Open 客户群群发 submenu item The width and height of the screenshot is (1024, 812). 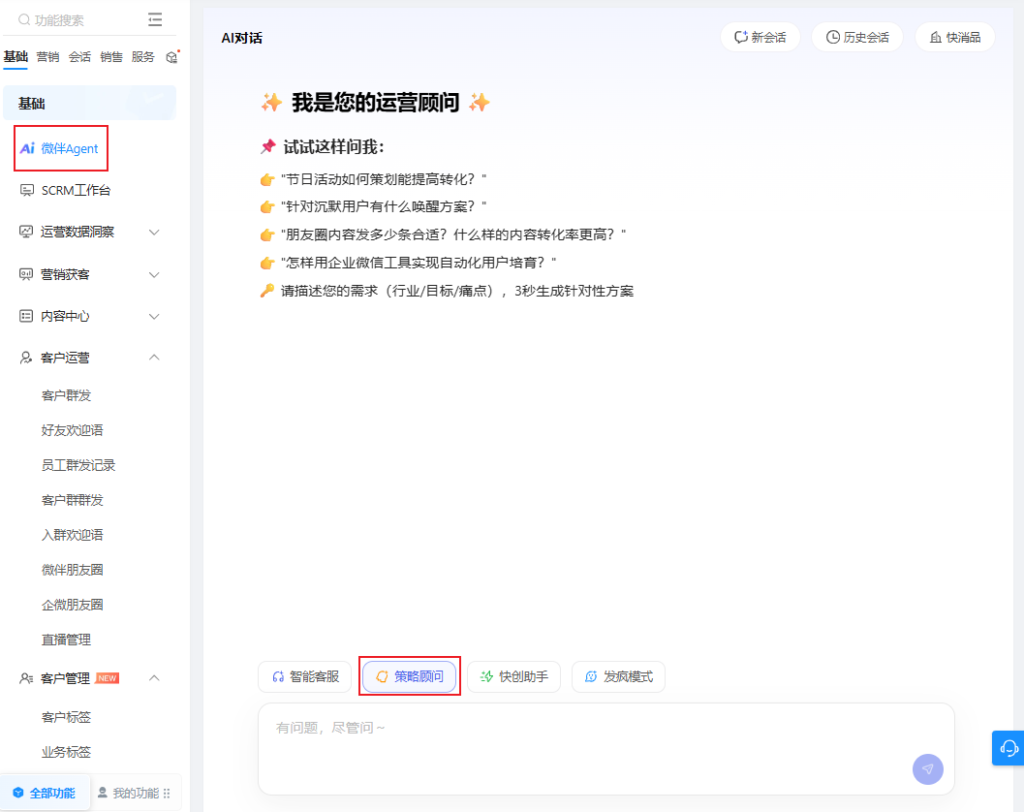pos(72,500)
